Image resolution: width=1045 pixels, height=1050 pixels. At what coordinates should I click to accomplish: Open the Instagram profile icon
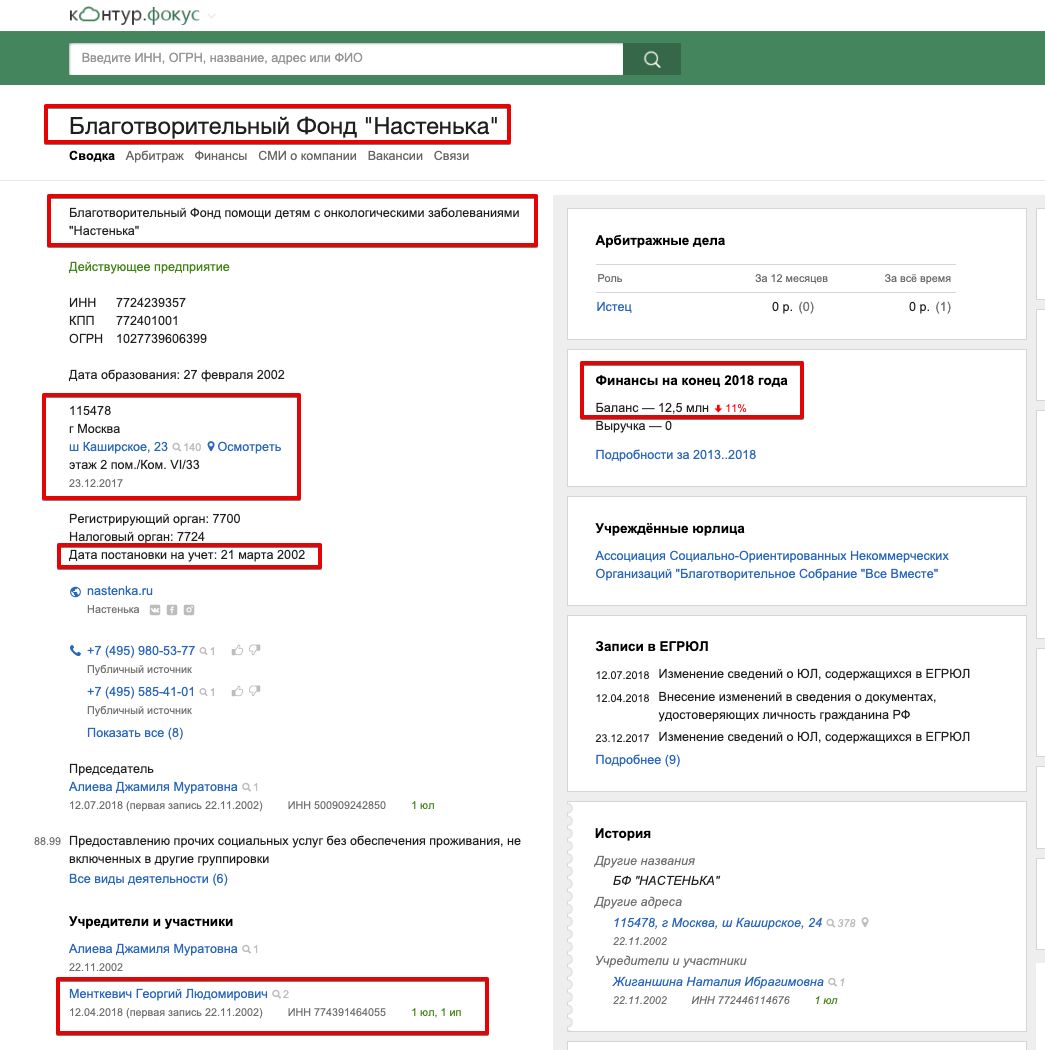point(188,610)
